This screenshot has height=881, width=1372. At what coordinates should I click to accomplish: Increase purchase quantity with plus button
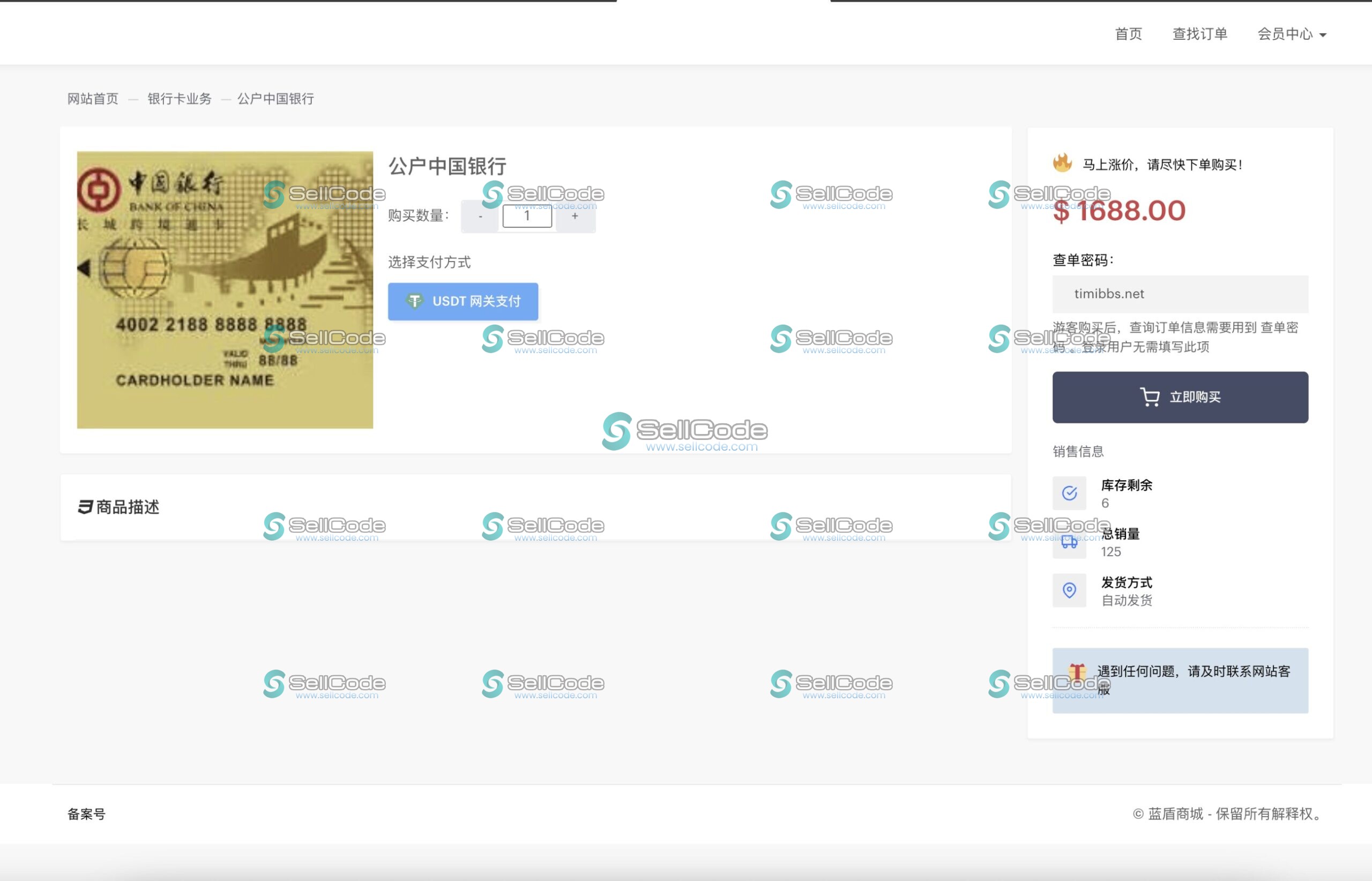tap(575, 217)
